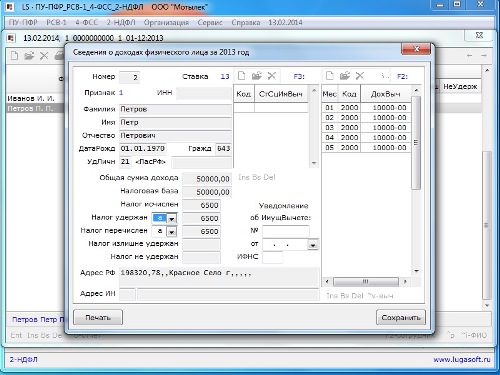The image size is (500, 375).
Task: Click the Налоговая база field
Action: [x=207, y=192]
